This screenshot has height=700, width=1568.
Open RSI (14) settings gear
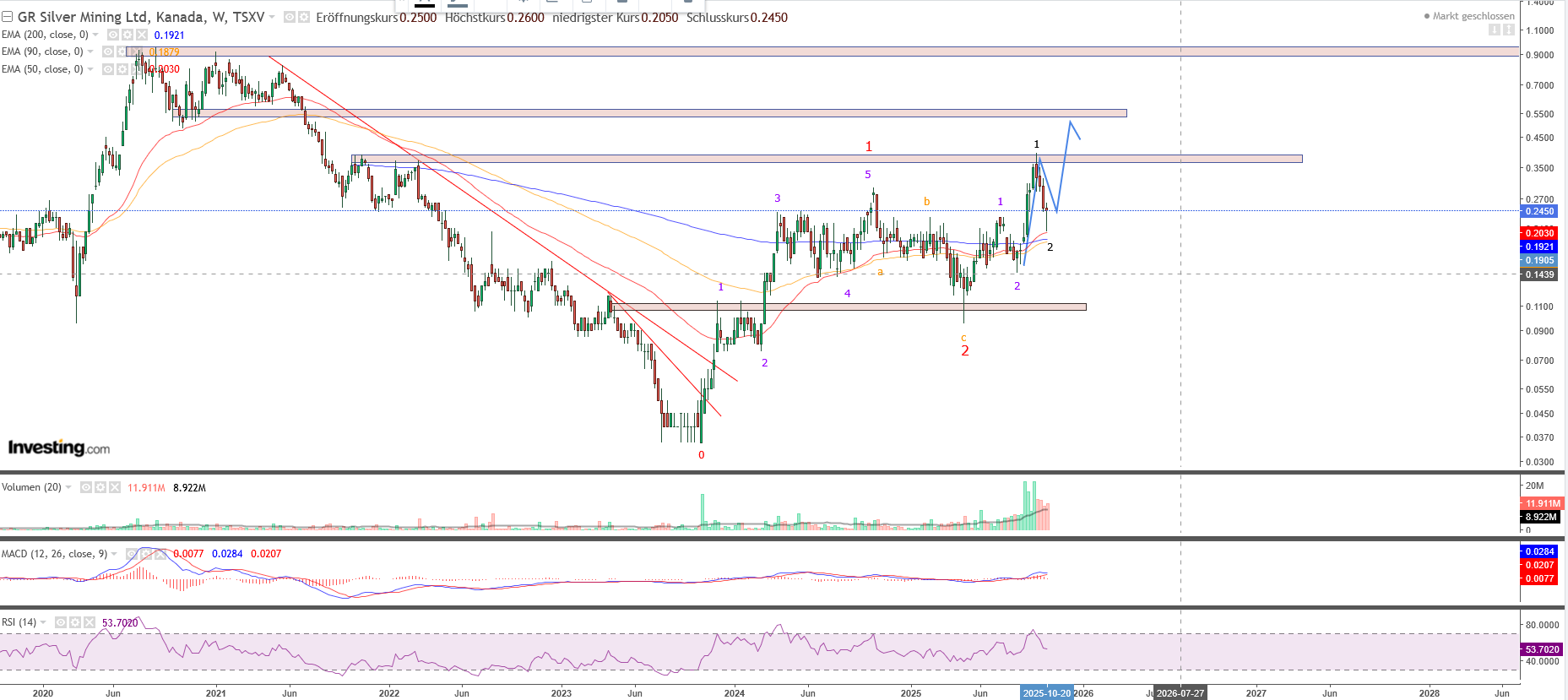point(75,622)
